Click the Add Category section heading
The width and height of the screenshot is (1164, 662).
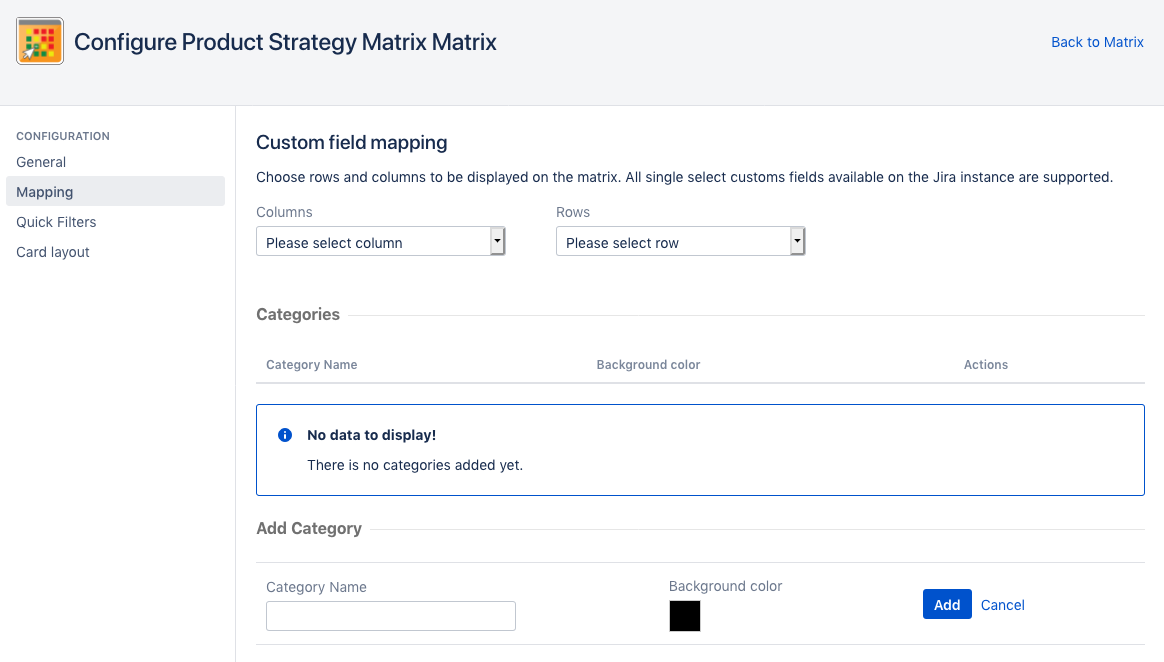click(x=309, y=528)
